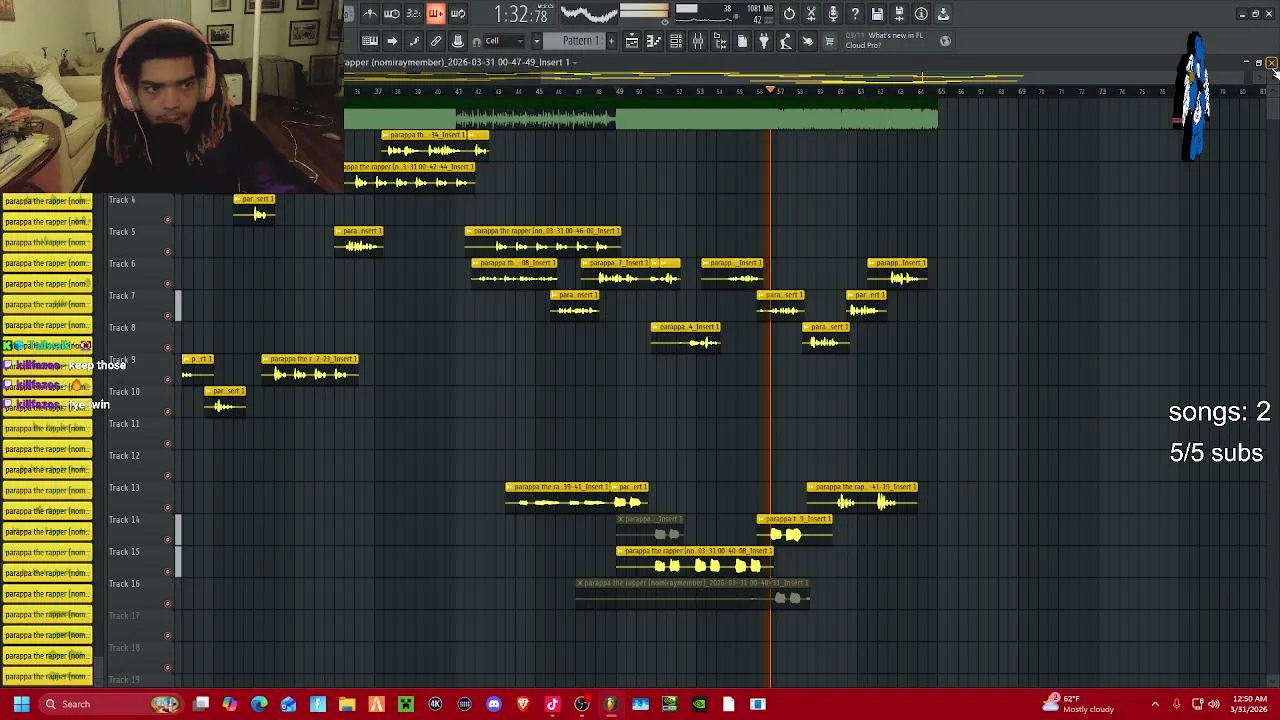Click the note recording icon beside arrow
This screenshot has height=720, width=1280.
(414, 41)
